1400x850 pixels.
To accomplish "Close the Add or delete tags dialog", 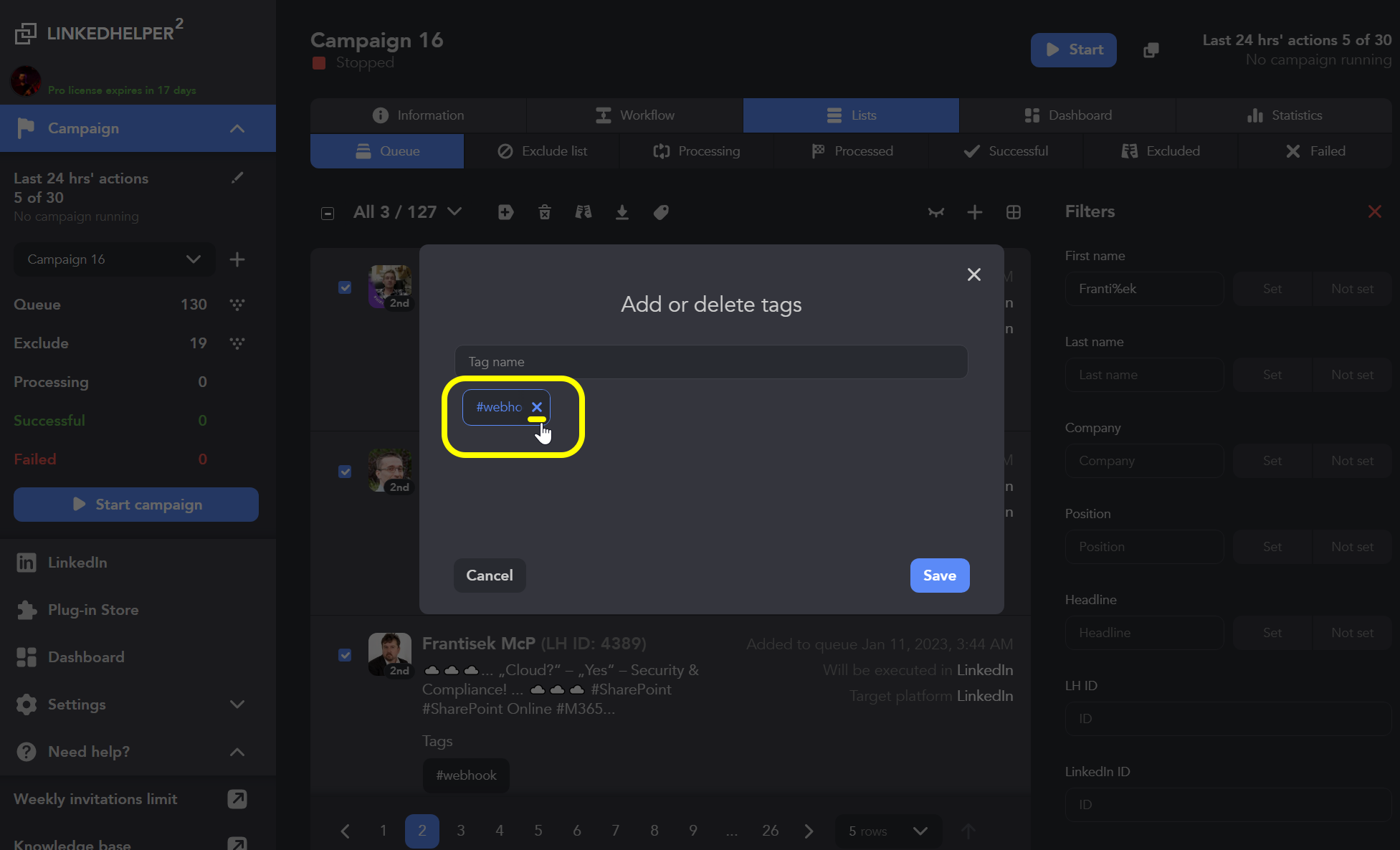I will pyautogui.click(x=973, y=274).
